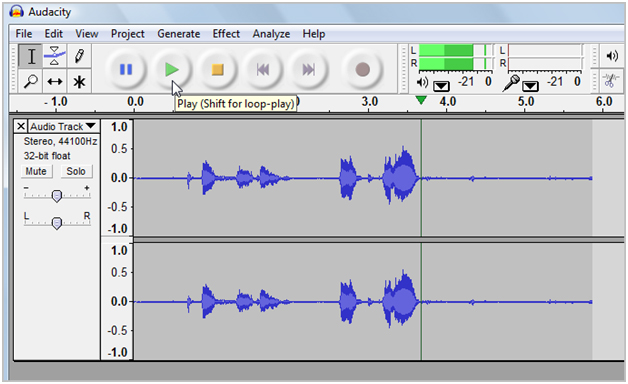The height and width of the screenshot is (384, 628).
Task: Click the Pause button
Action: click(126, 70)
